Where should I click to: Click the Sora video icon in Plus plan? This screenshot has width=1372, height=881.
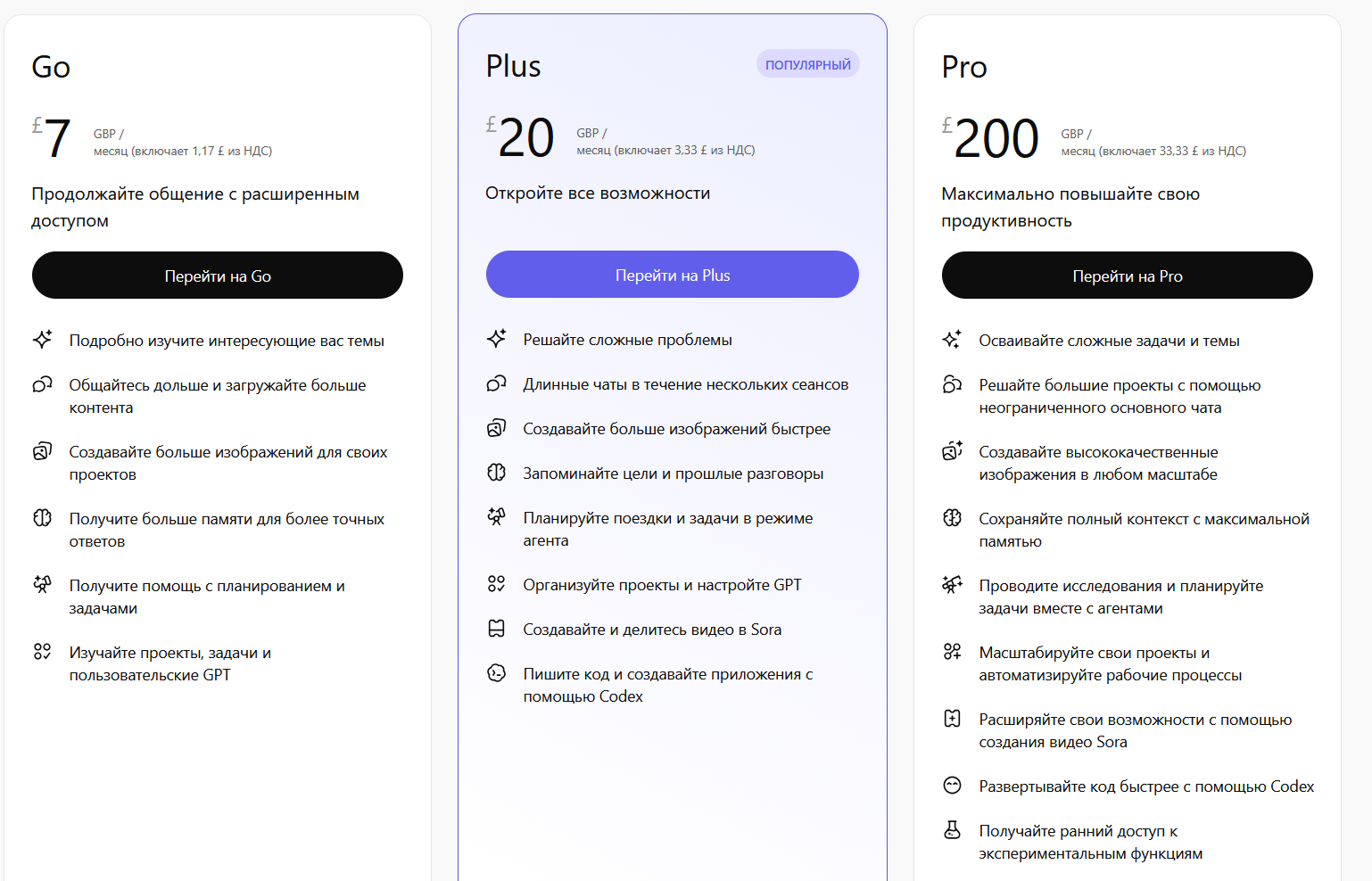tap(496, 629)
